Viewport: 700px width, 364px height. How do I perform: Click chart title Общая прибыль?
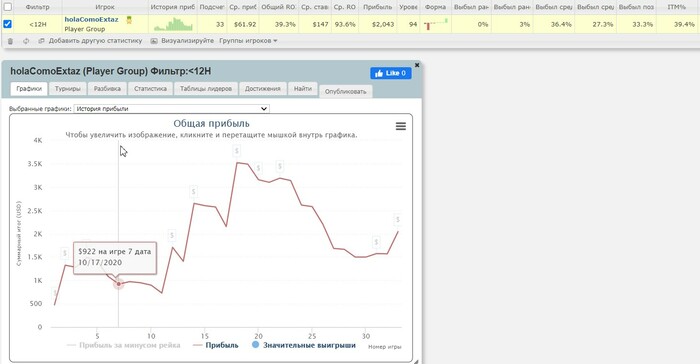click(x=211, y=124)
